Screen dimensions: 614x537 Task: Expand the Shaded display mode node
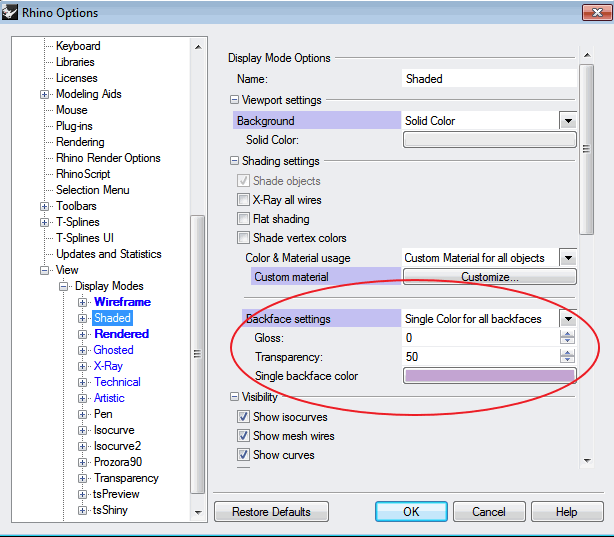coord(82,318)
